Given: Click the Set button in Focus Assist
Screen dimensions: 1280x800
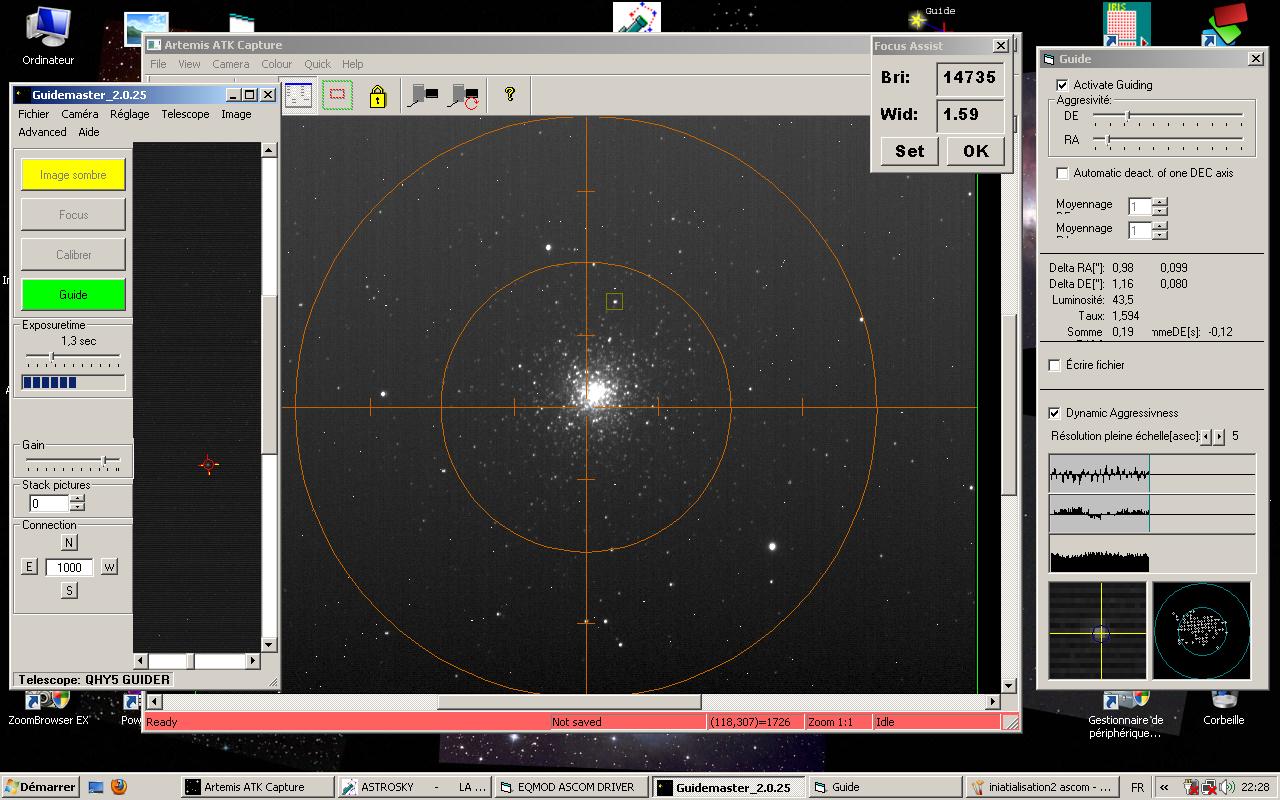Looking at the screenshot, I should tap(909, 151).
